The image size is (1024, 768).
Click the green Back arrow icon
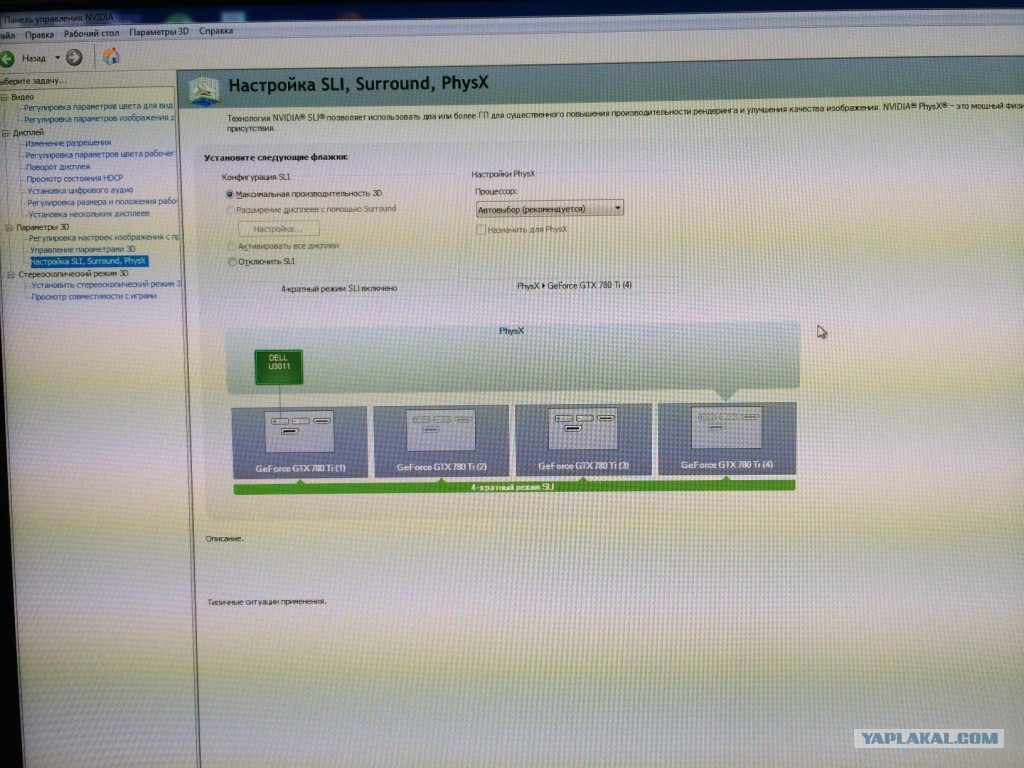7,59
